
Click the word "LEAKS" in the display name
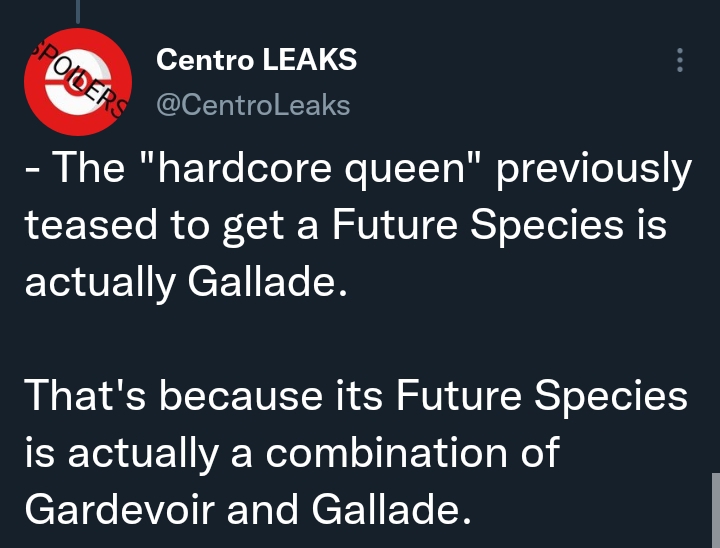[309, 60]
